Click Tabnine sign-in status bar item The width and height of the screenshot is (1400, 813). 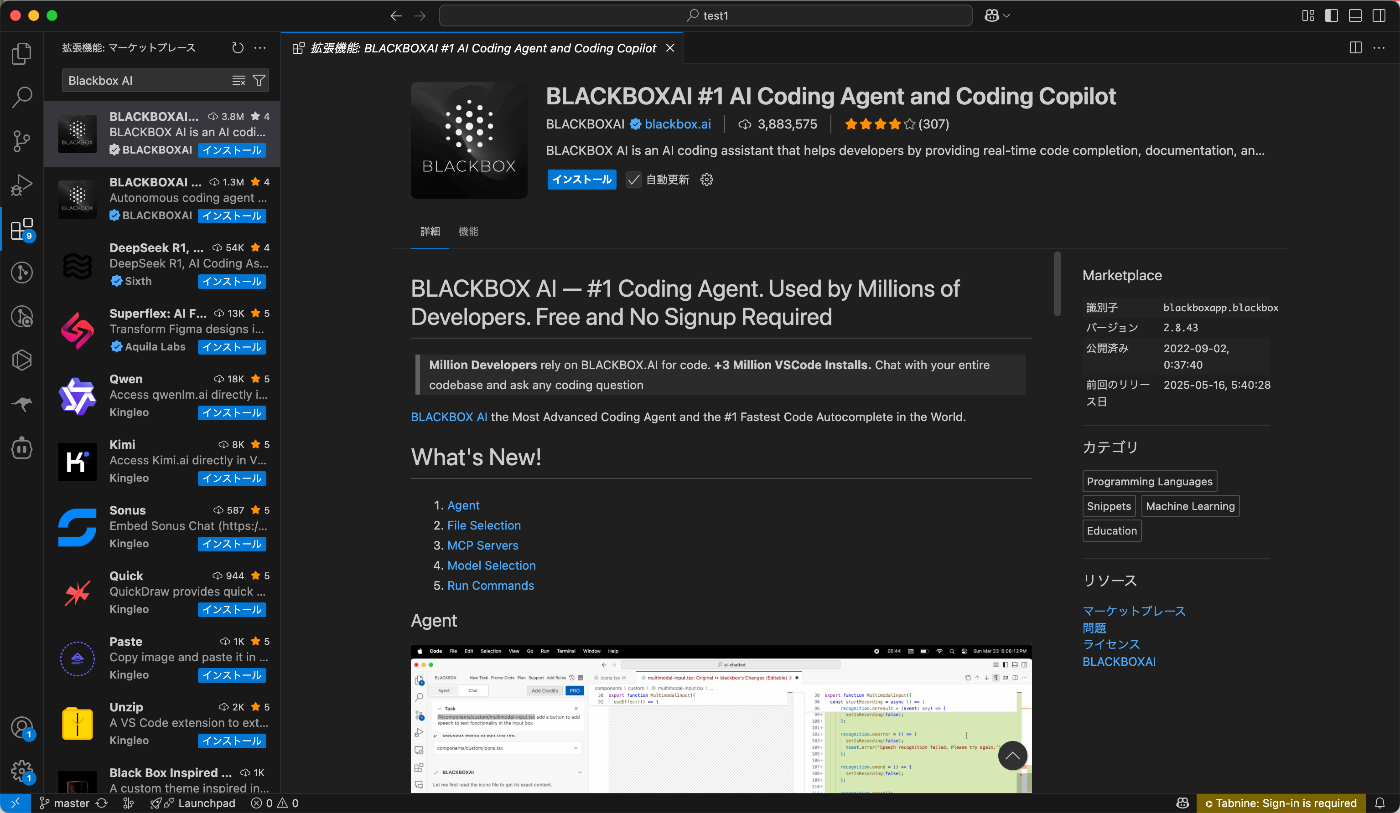click(x=1280, y=803)
